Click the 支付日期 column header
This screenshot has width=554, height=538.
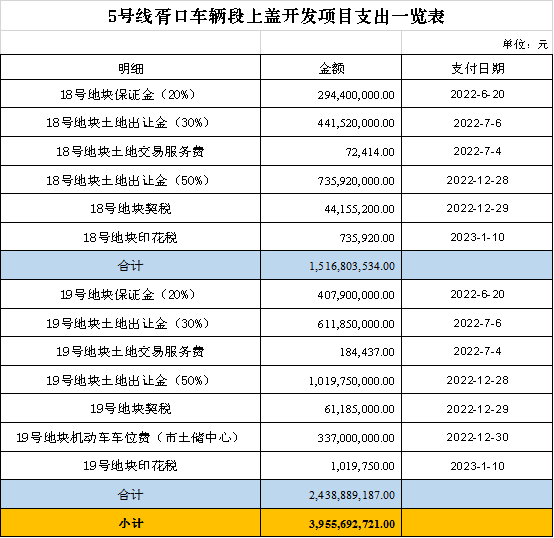pyautogui.click(x=477, y=67)
